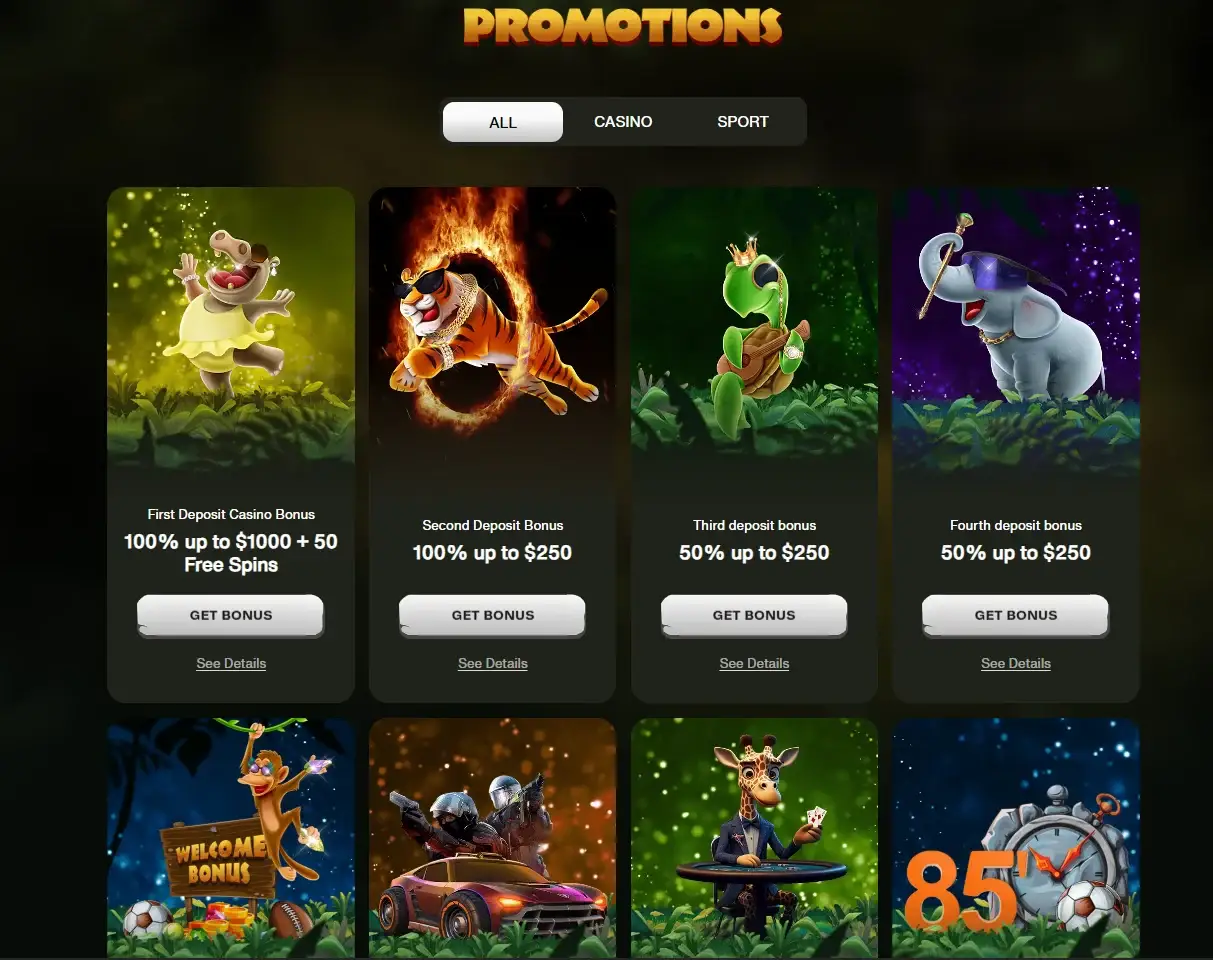This screenshot has width=1213, height=960.
Task: Open the monkey Welcome Bonus image
Action: pos(231,838)
